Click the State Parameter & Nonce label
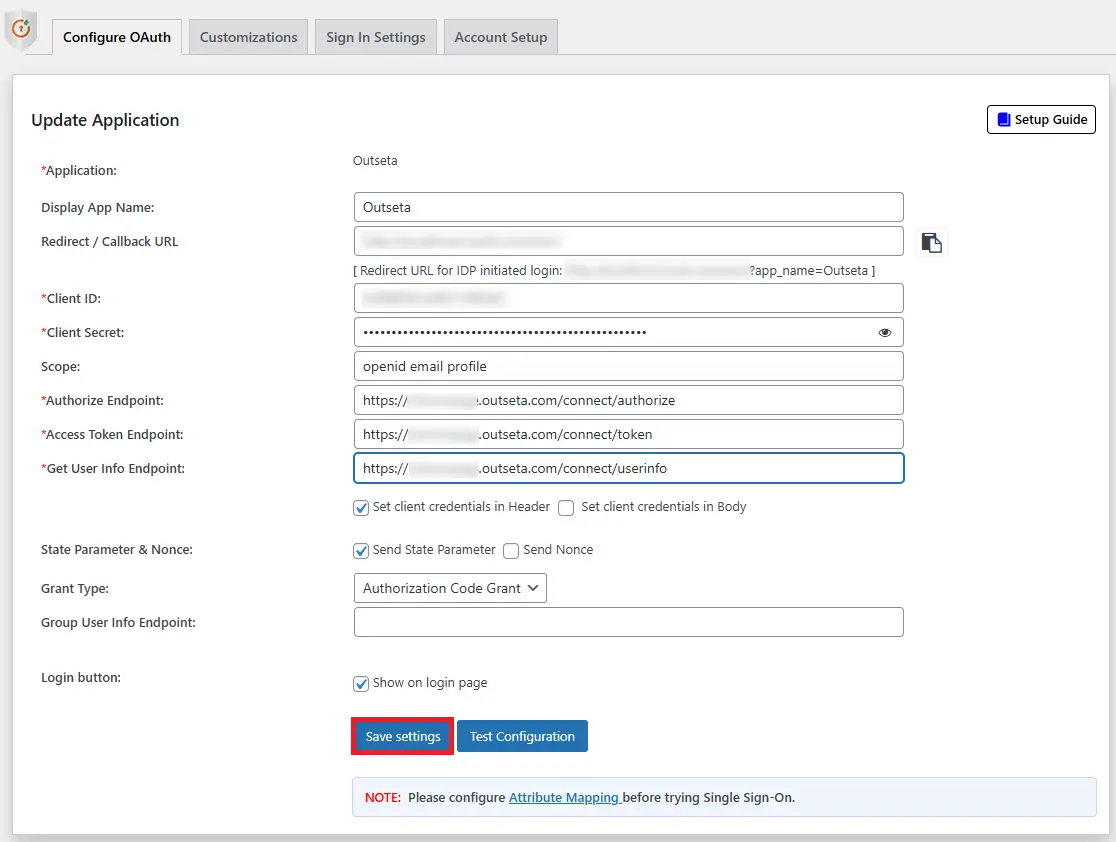This screenshot has width=1116, height=842. pyautogui.click(x=117, y=549)
